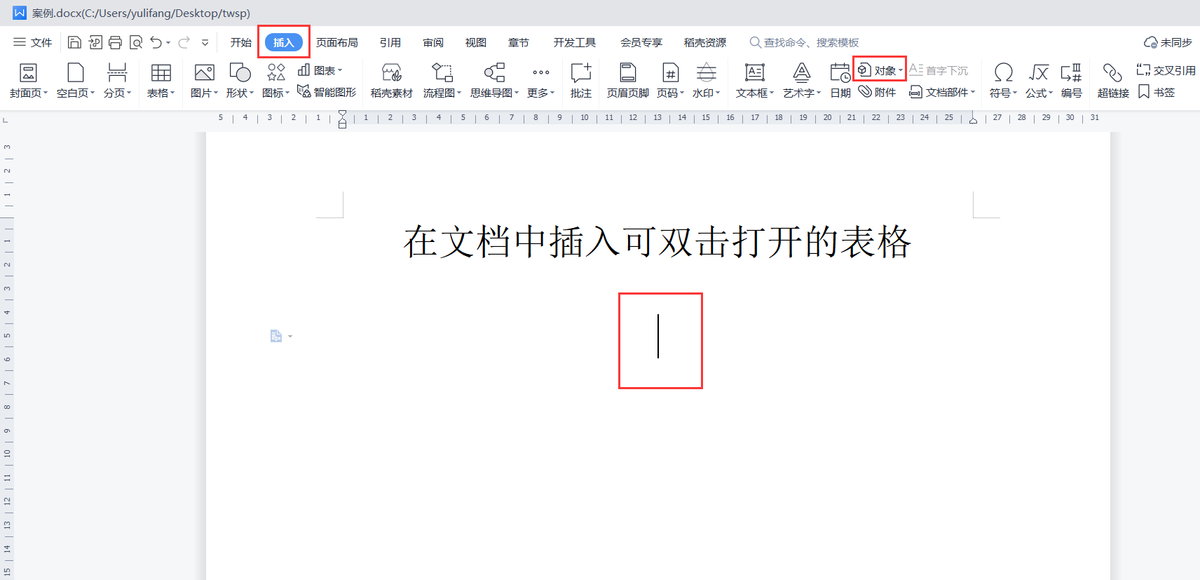Expand the Undo history dropdown arrow
1200x580 pixels.
coord(168,42)
